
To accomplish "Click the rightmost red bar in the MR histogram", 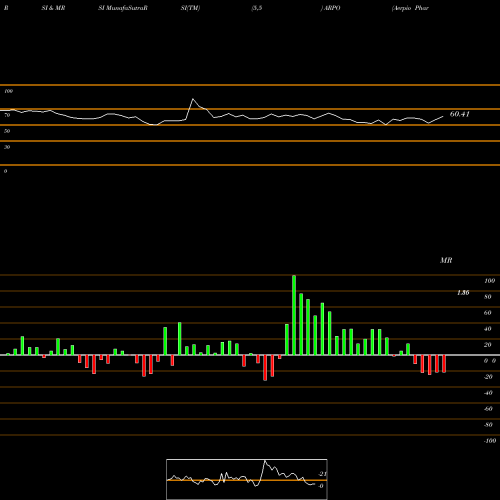I will (x=444, y=364).
